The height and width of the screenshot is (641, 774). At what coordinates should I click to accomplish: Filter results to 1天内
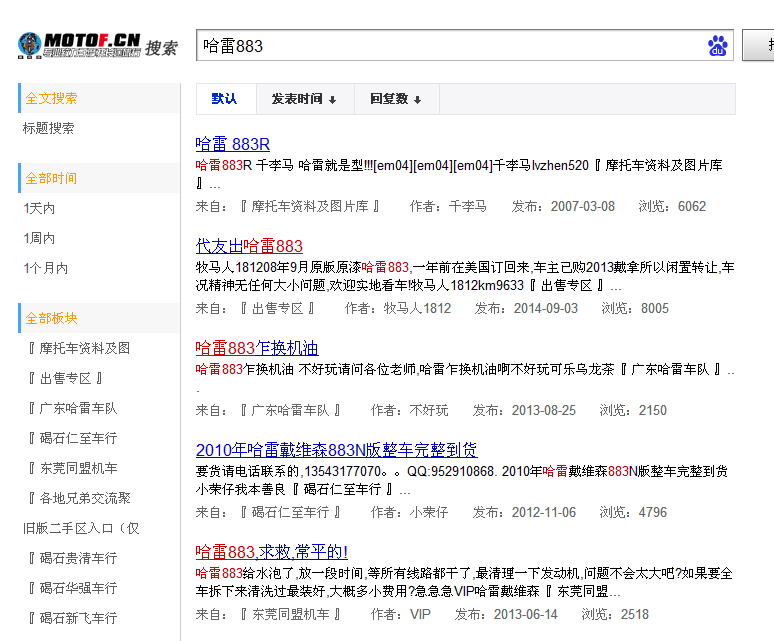39,208
